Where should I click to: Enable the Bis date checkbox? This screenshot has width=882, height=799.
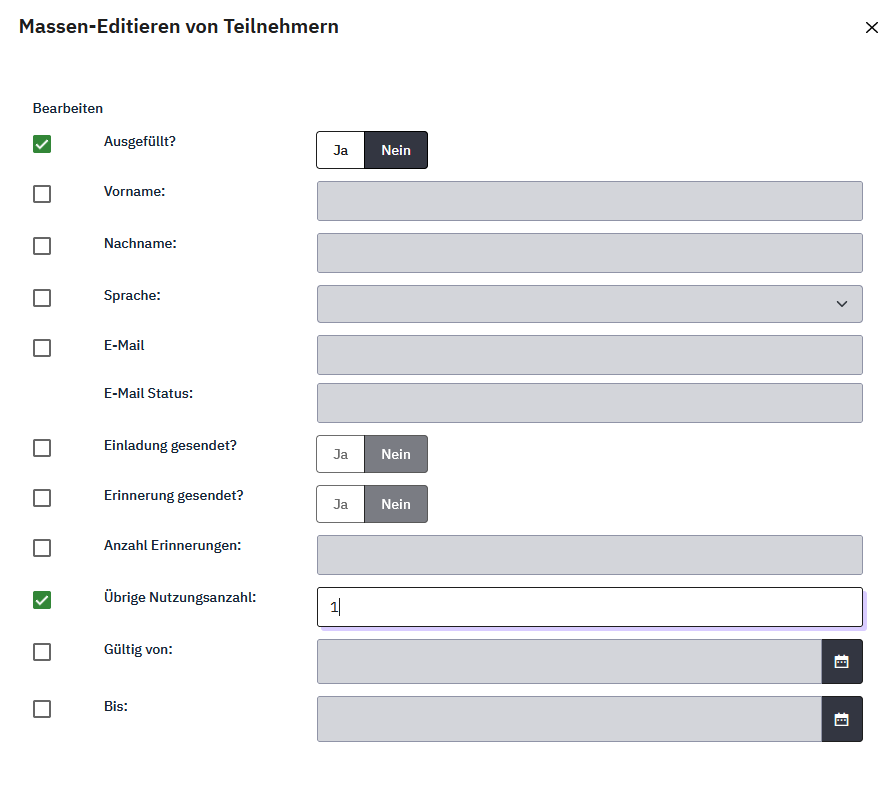click(42, 709)
